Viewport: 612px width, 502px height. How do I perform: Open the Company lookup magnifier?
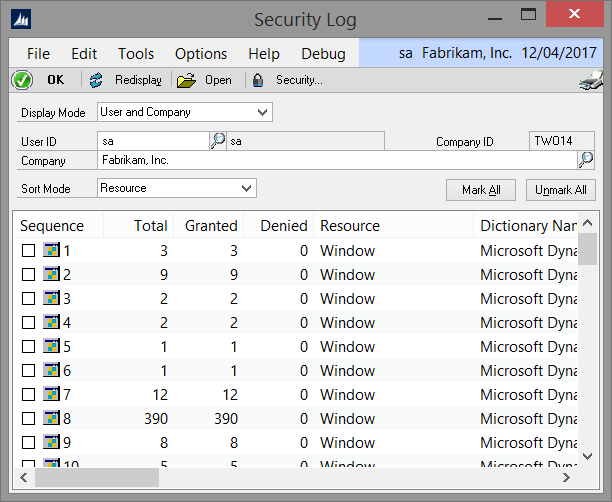(586, 160)
